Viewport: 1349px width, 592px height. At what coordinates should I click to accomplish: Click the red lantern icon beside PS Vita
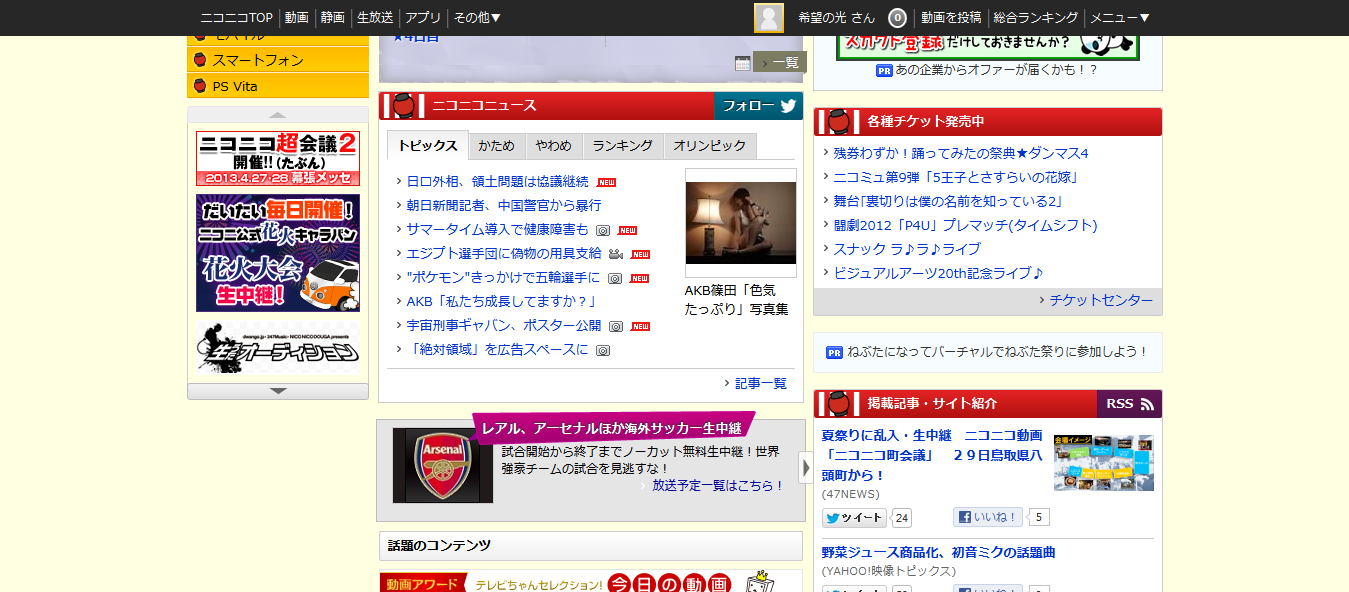pyautogui.click(x=200, y=86)
